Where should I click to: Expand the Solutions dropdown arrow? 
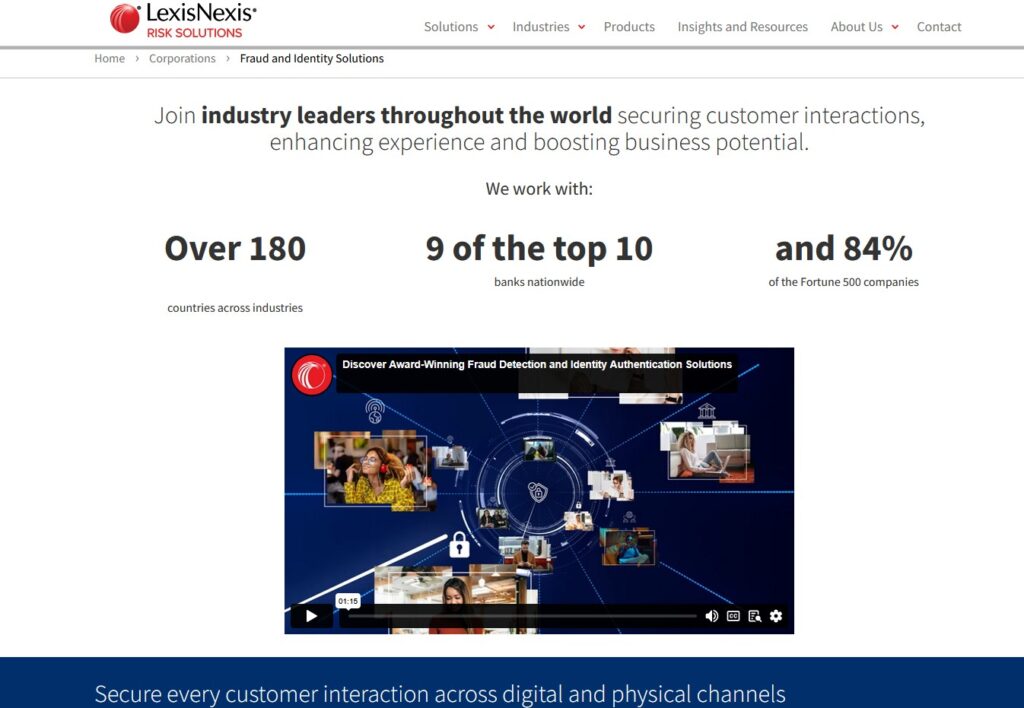(x=491, y=27)
